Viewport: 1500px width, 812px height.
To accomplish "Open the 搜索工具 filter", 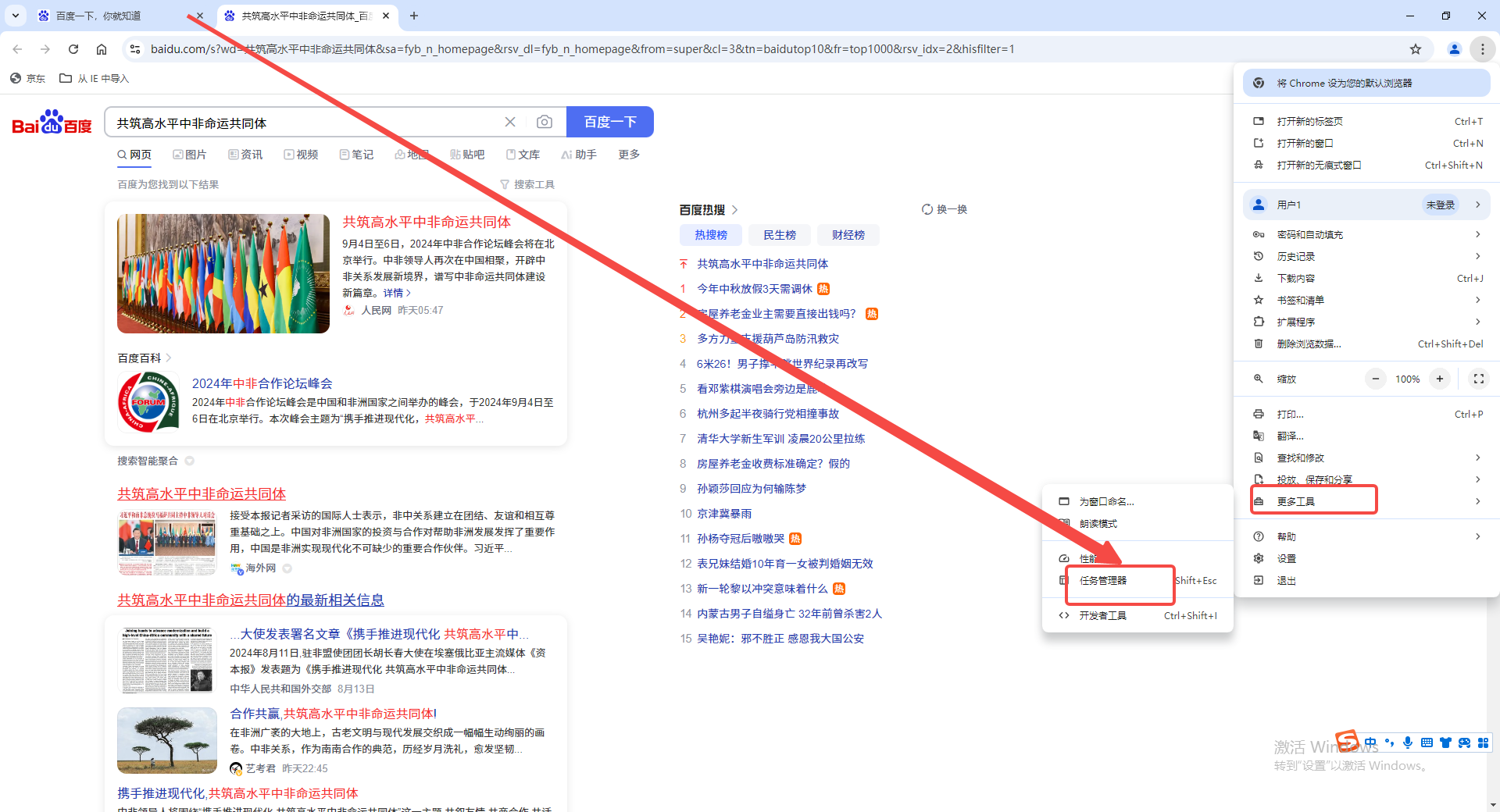I will (527, 184).
